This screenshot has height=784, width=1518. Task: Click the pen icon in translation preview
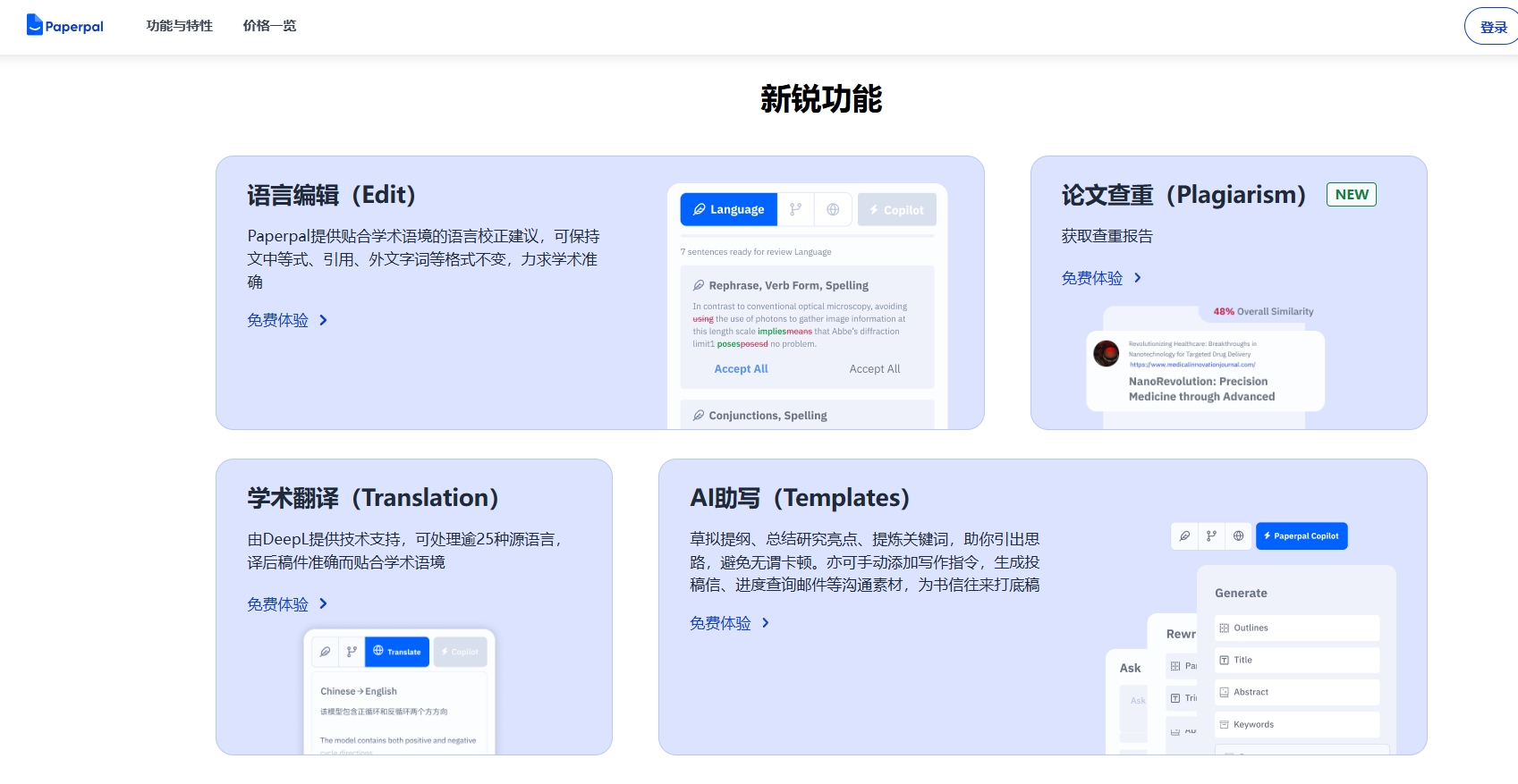tap(326, 652)
